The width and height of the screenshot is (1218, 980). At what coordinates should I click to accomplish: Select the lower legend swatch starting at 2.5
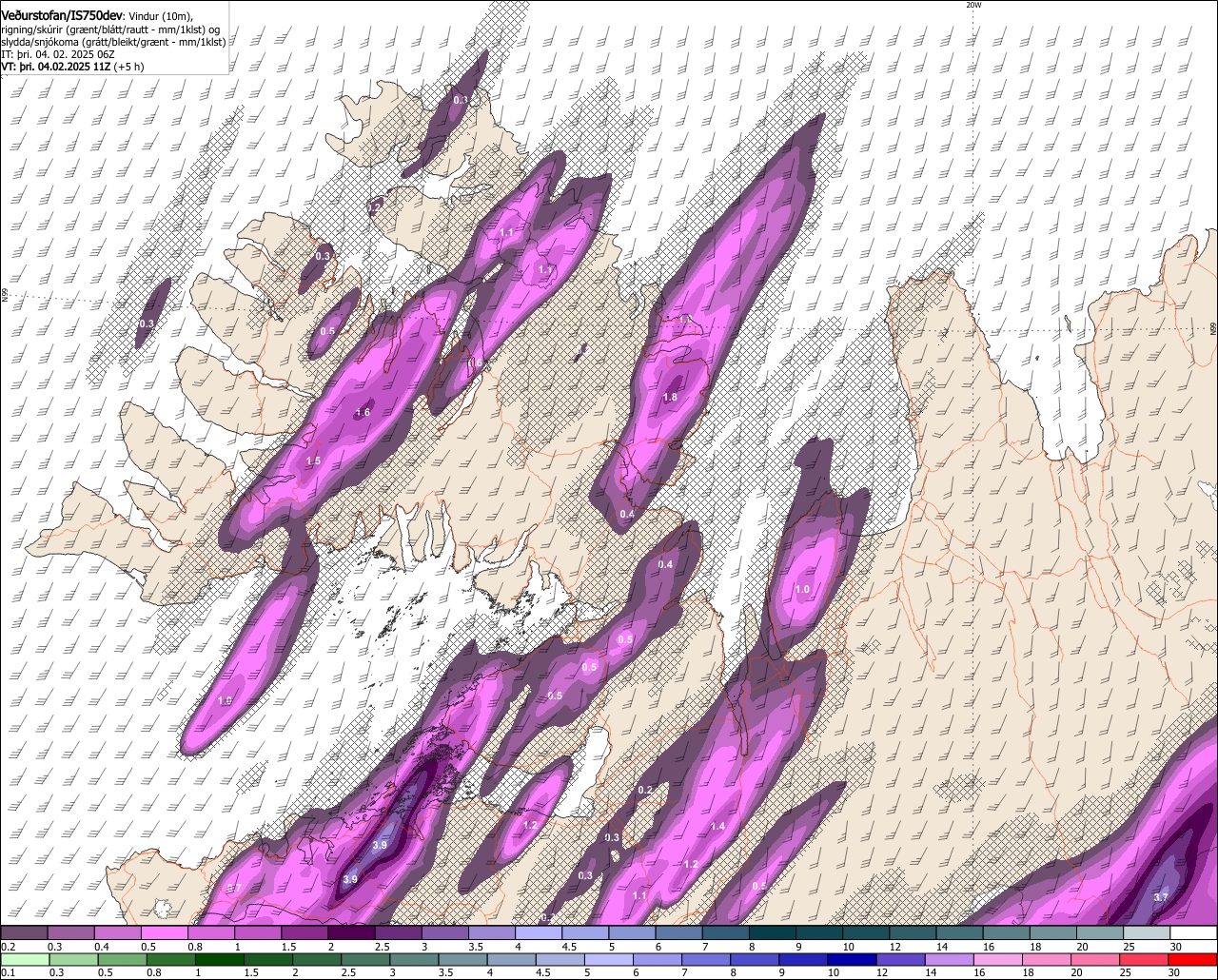click(x=367, y=959)
